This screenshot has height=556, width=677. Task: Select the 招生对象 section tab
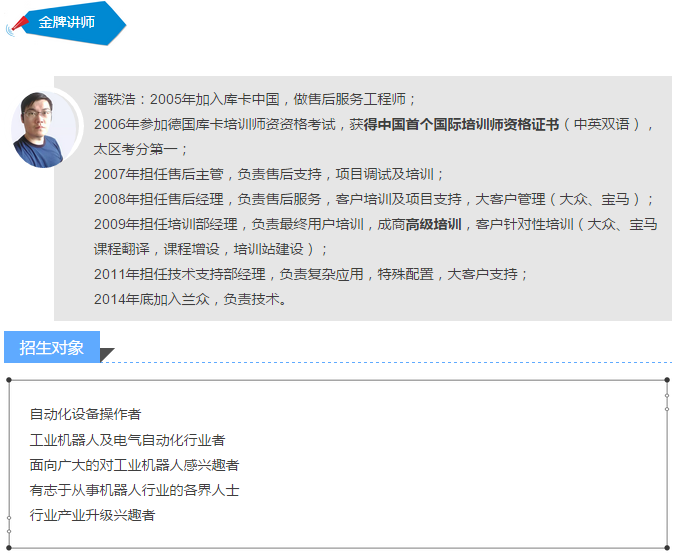52,348
